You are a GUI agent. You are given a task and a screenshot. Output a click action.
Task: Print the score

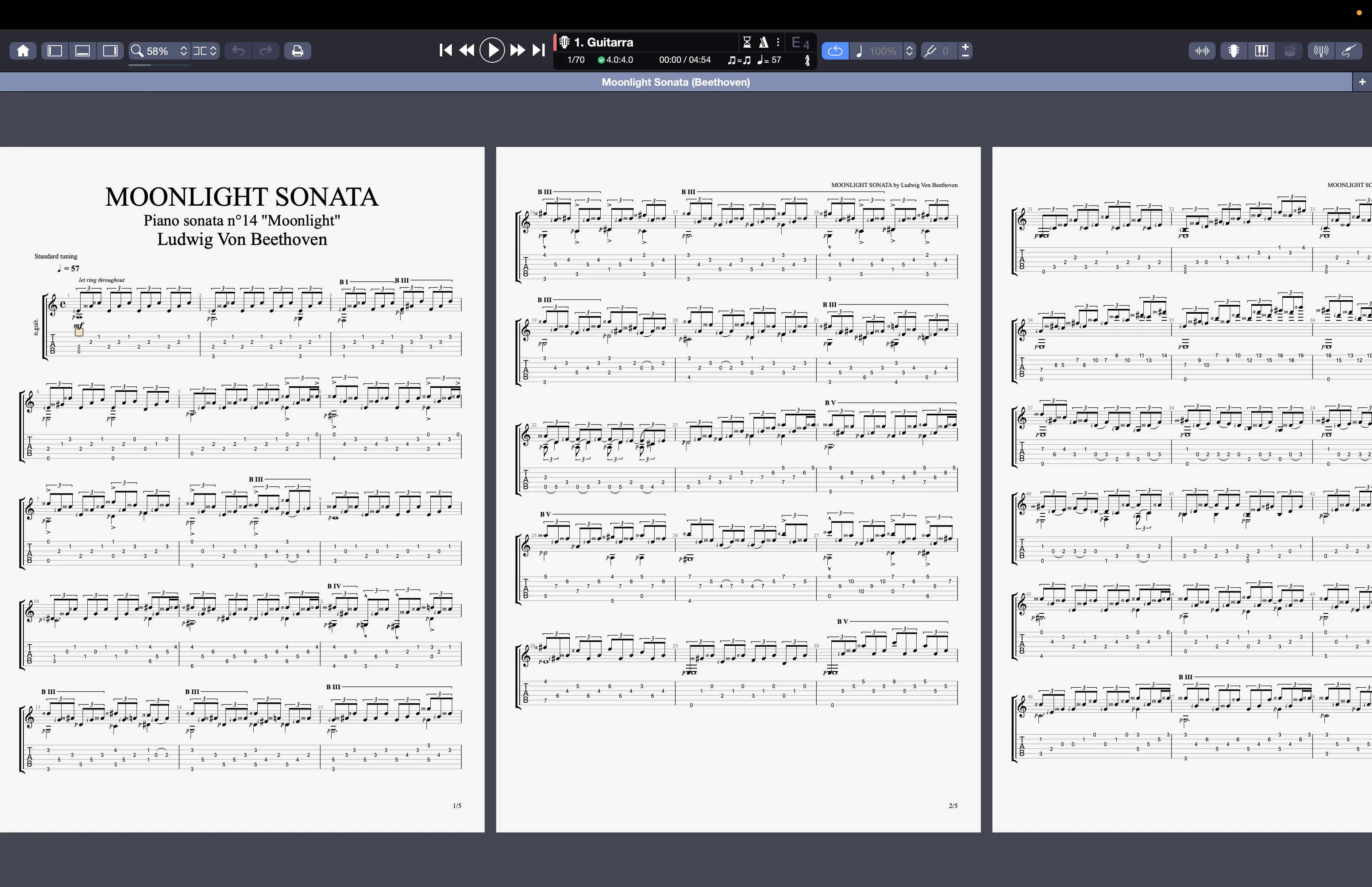[x=298, y=51]
